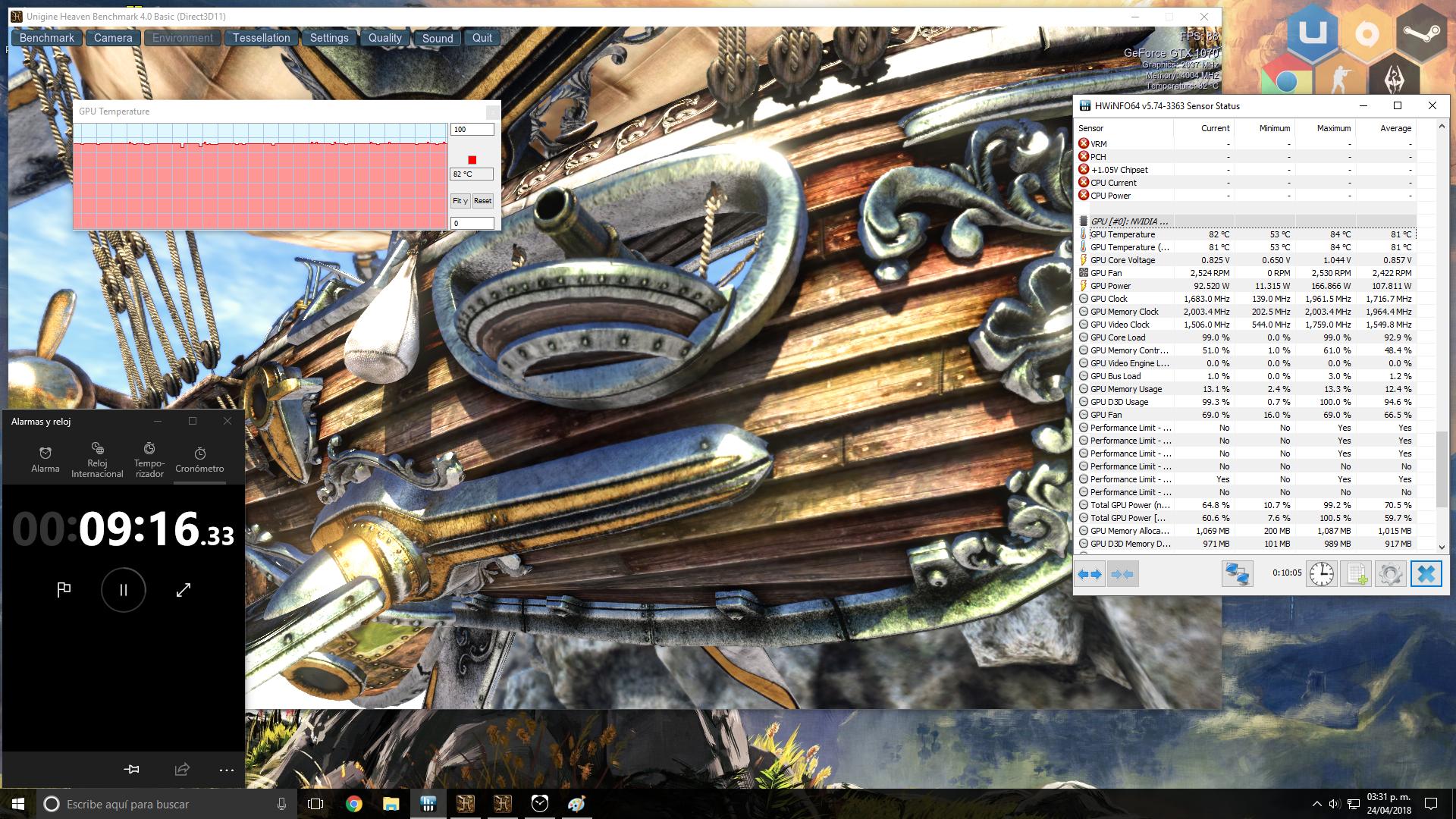Screen dimensions: 1456x819
Task: Click the stopwatch lap flag icon
Action: coord(64,589)
